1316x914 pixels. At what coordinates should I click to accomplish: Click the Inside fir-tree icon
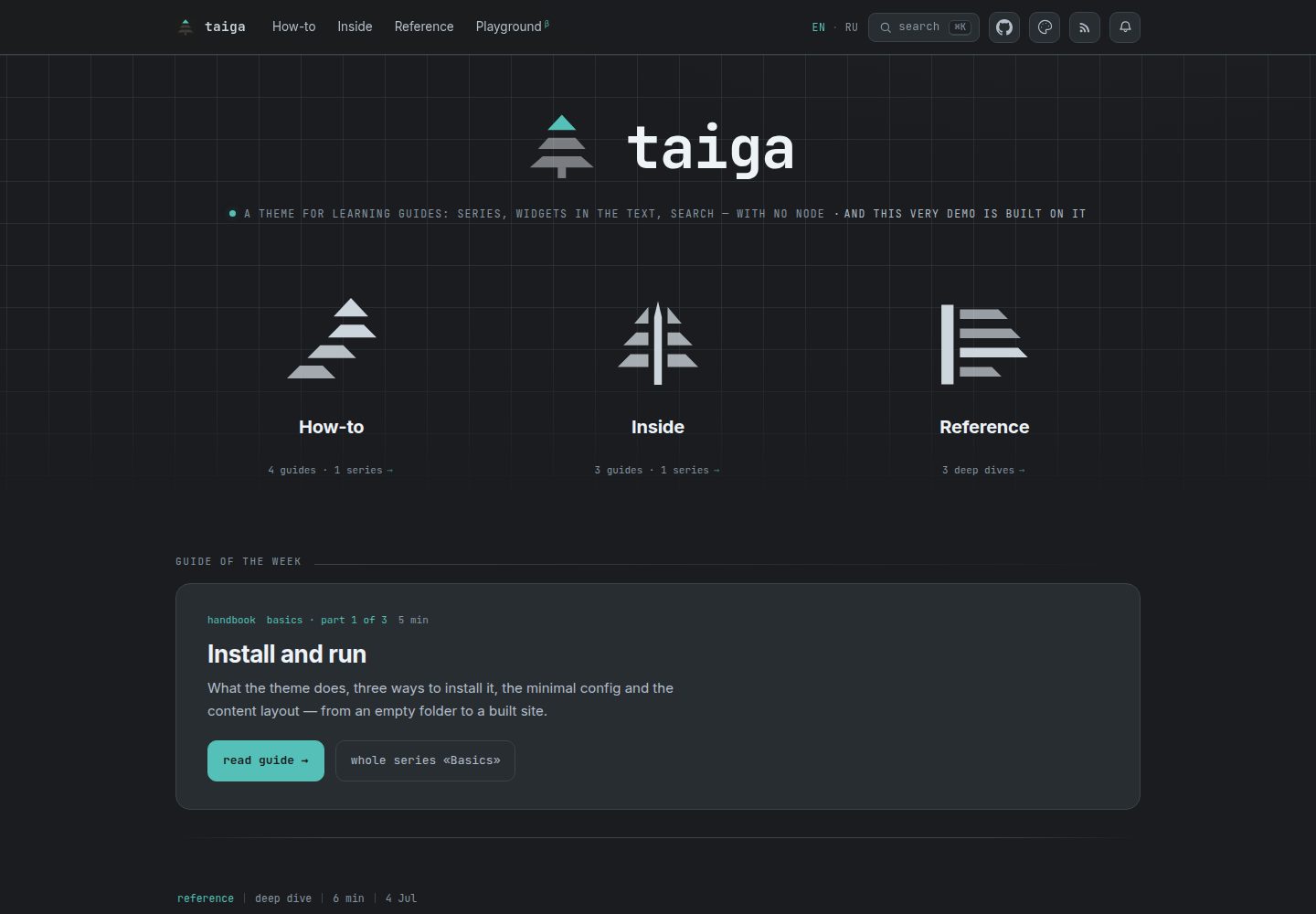pos(658,344)
